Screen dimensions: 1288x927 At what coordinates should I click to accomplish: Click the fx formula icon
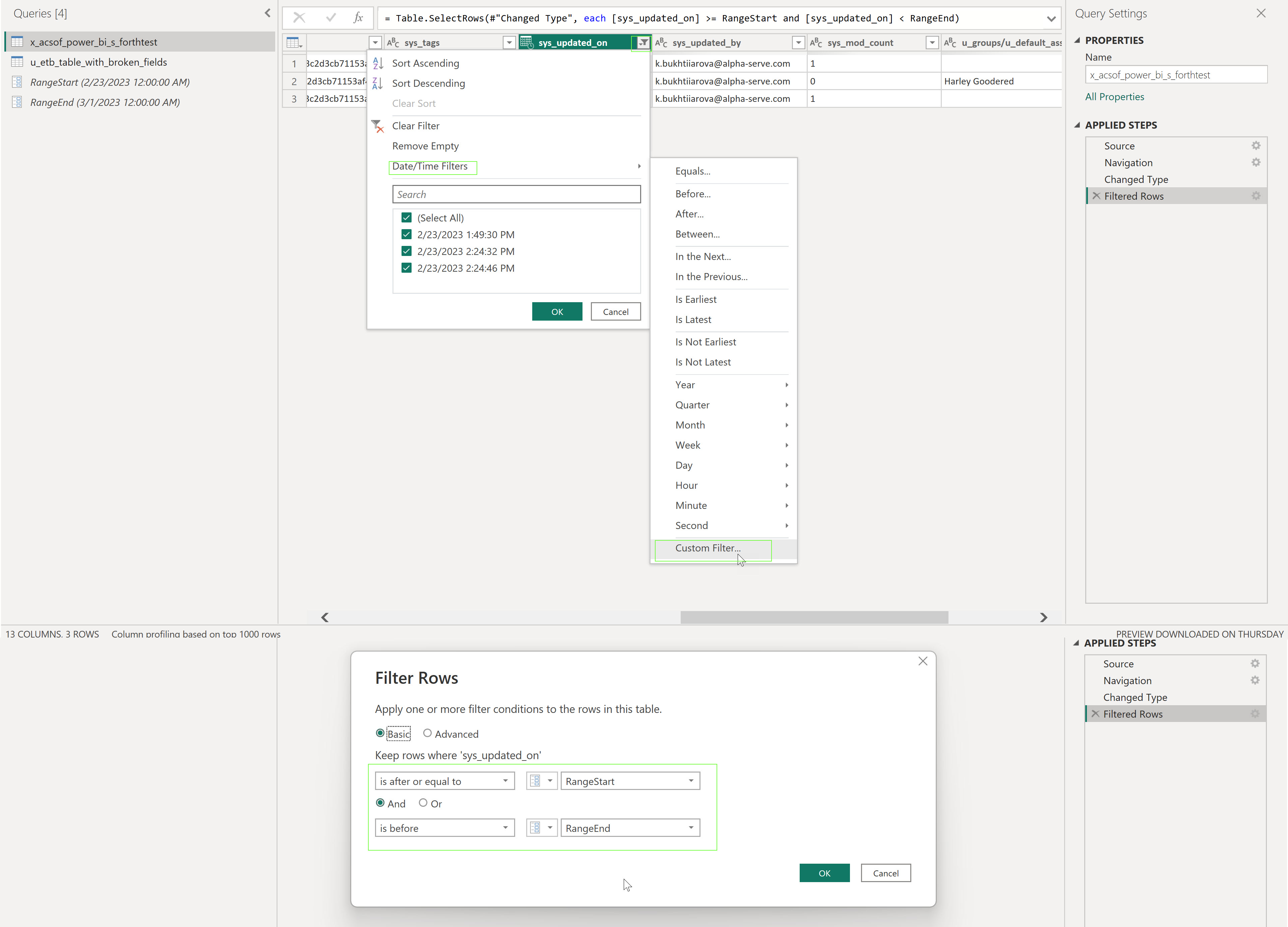click(358, 18)
